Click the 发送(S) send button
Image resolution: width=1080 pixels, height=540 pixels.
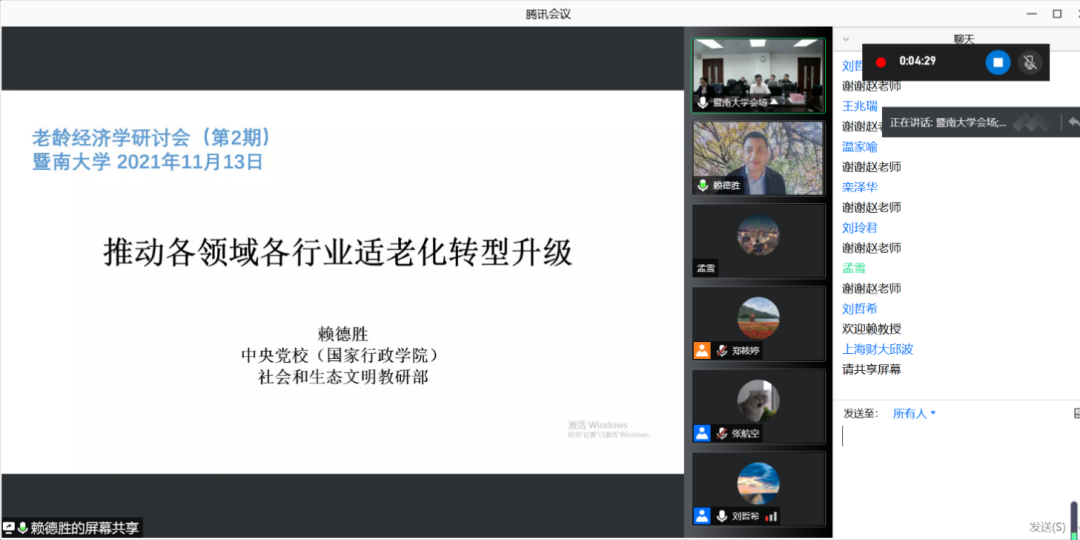pos(1047,526)
